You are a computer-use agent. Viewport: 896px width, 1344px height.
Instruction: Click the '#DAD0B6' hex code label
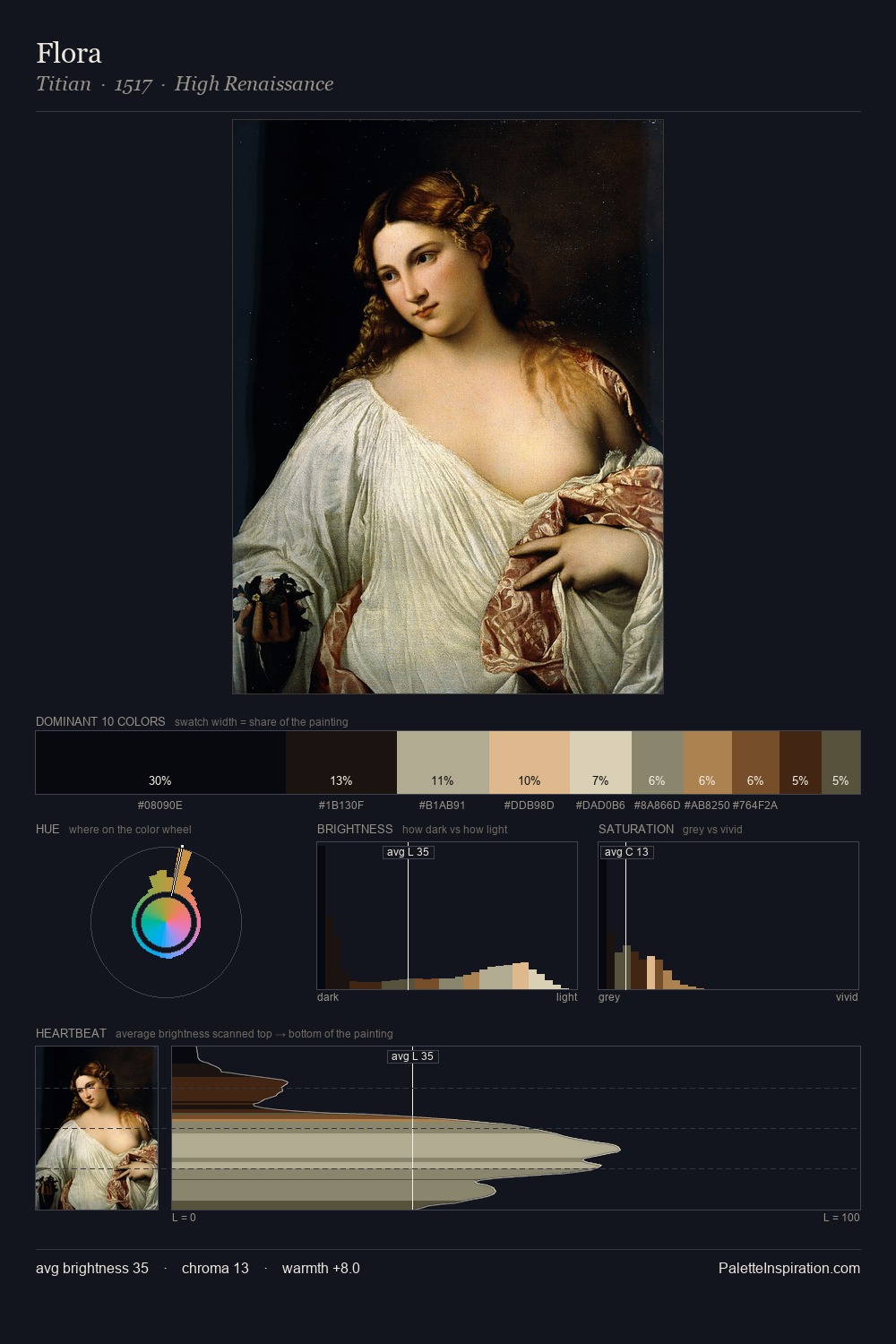click(600, 806)
